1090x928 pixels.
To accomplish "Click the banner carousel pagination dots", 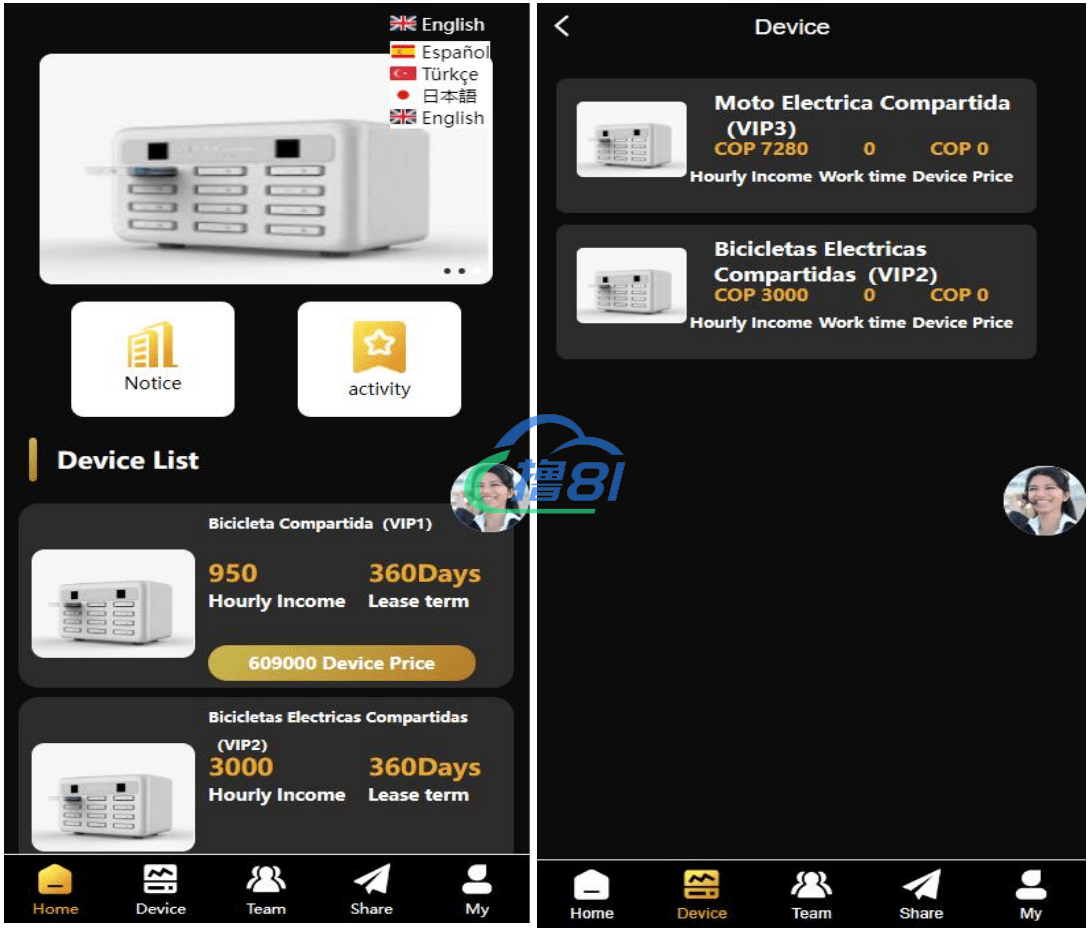I will coord(453,270).
